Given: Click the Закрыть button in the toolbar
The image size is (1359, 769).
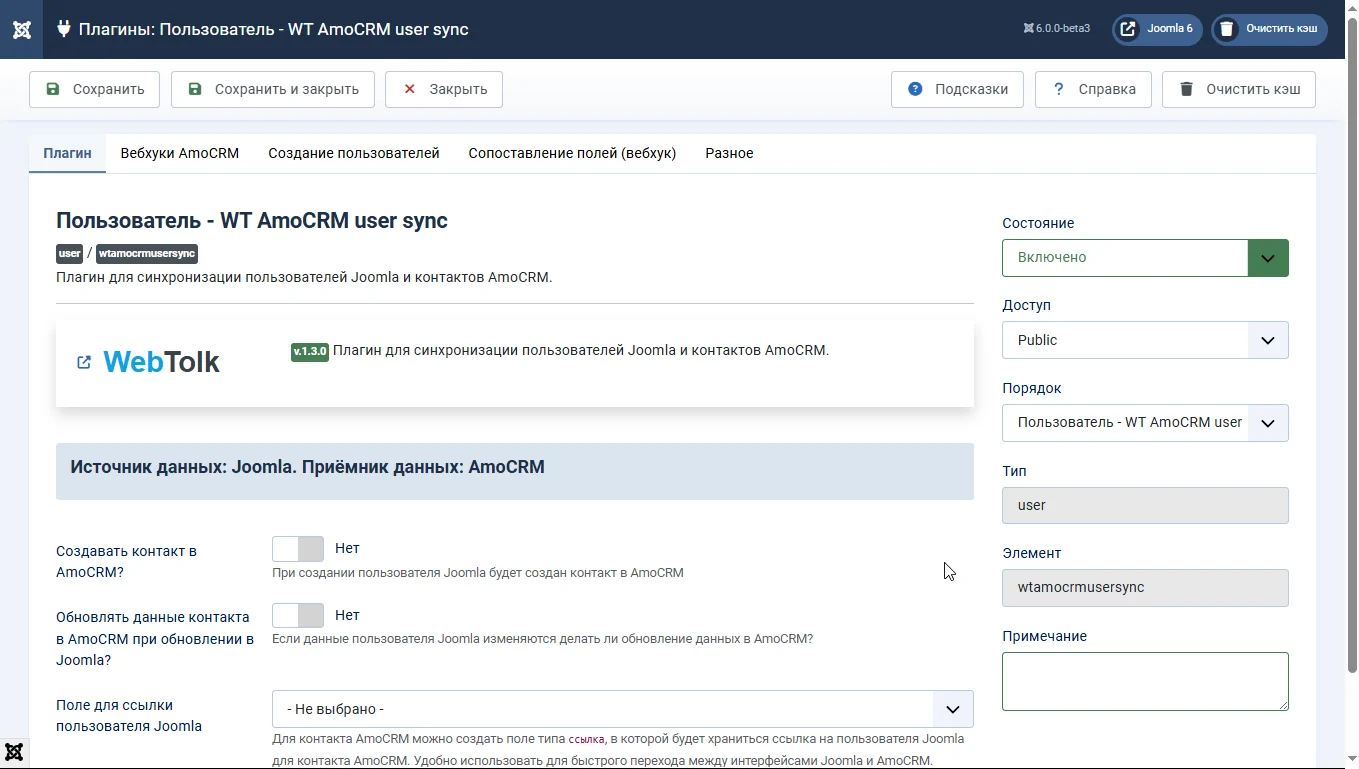Looking at the screenshot, I should (x=443, y=89).
